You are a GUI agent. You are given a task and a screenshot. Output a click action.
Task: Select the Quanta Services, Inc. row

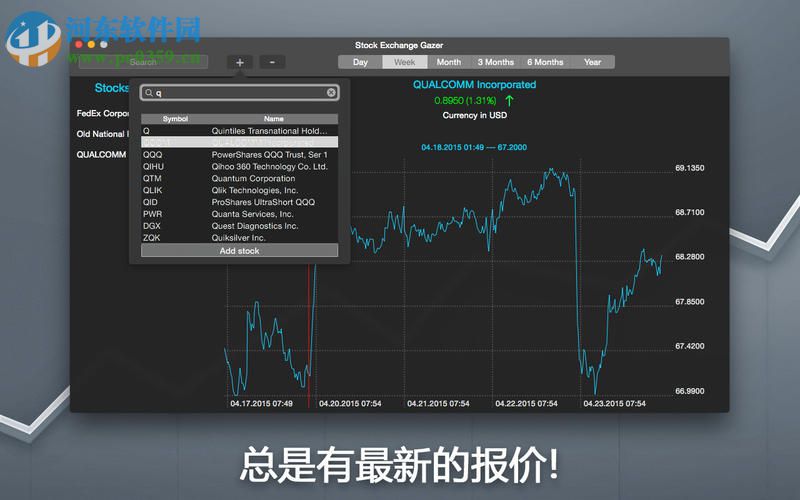[x=239, y=214]
